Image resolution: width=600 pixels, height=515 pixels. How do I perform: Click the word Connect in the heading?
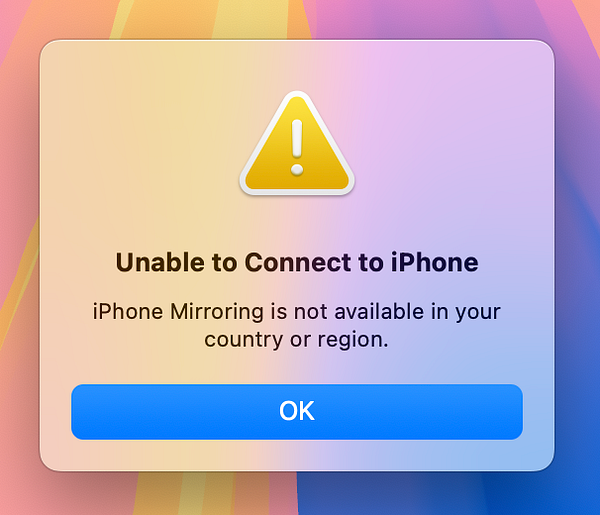[298, 262]
